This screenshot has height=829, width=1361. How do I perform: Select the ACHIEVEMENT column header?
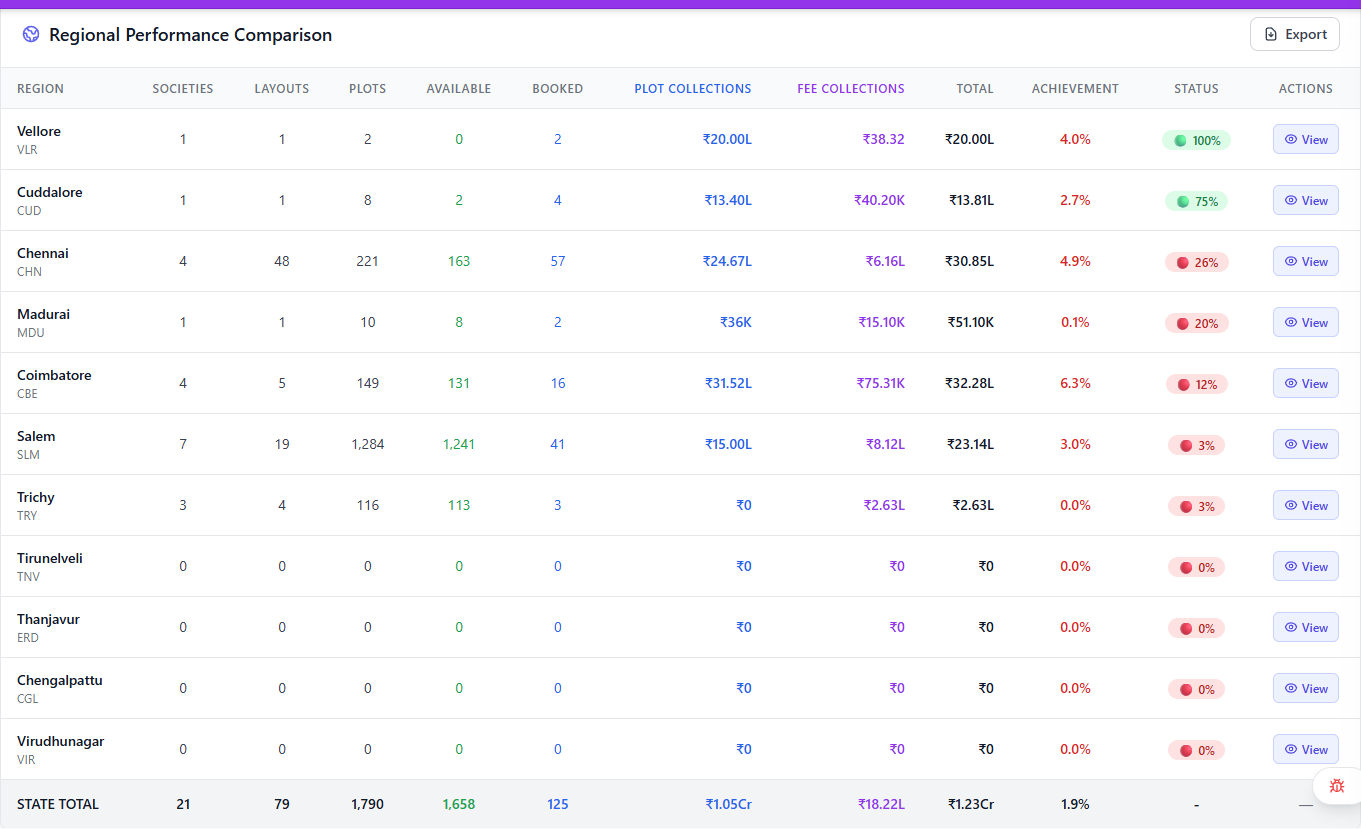(x=1075, y=89)
